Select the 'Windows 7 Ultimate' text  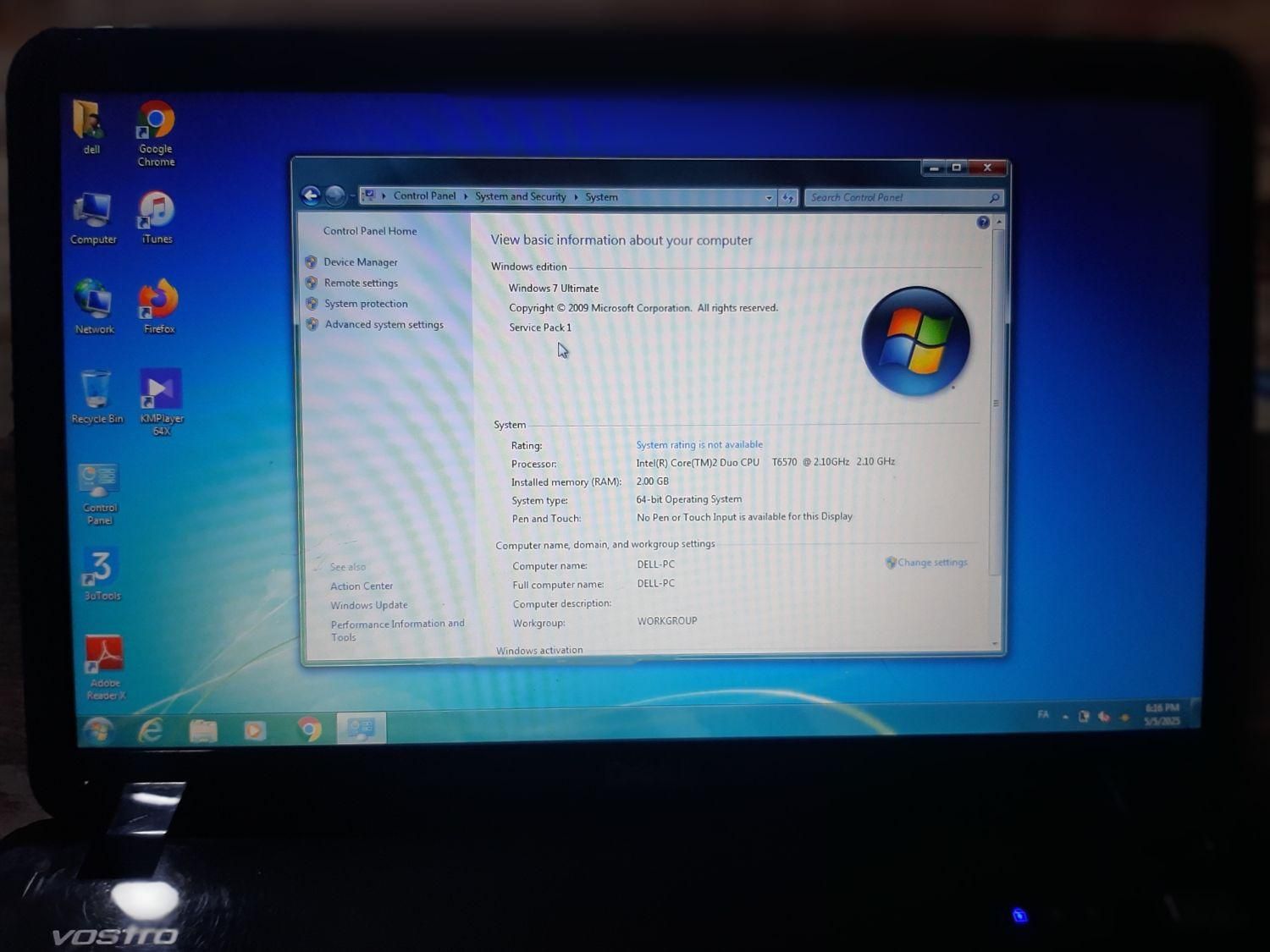coord(553,289)
